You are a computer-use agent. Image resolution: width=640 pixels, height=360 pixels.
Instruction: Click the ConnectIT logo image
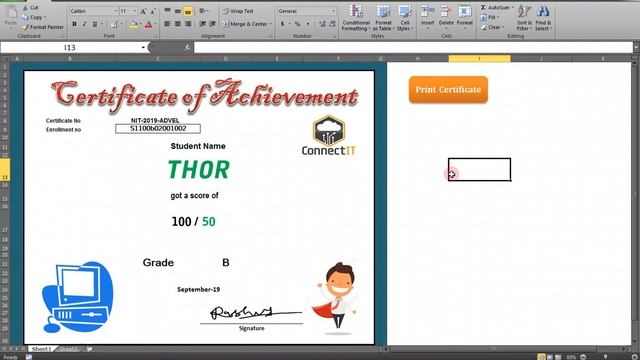click(x=329, y=136)
